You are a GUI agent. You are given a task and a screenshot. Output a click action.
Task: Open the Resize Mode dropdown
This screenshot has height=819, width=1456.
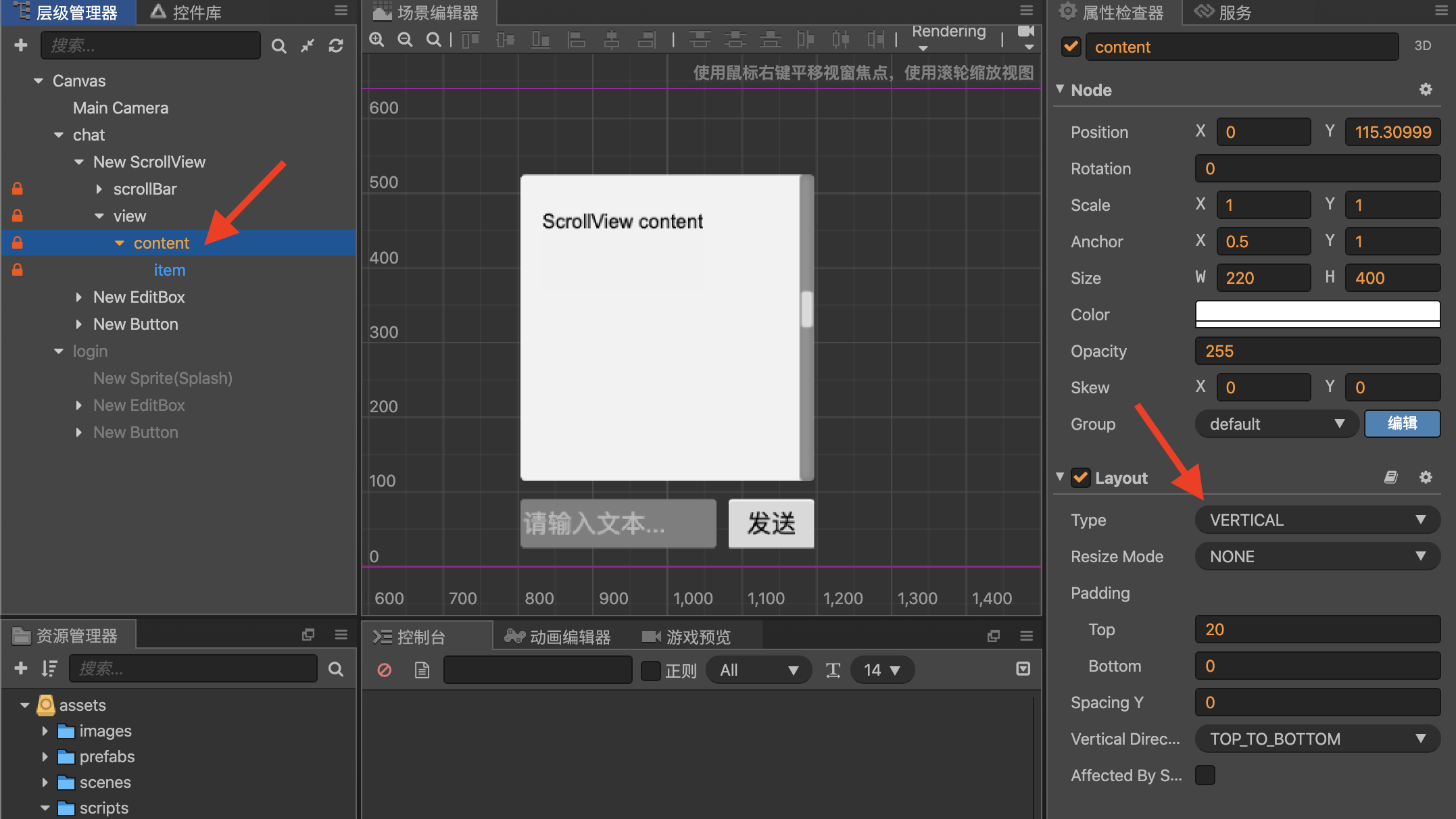point(1316,556)
